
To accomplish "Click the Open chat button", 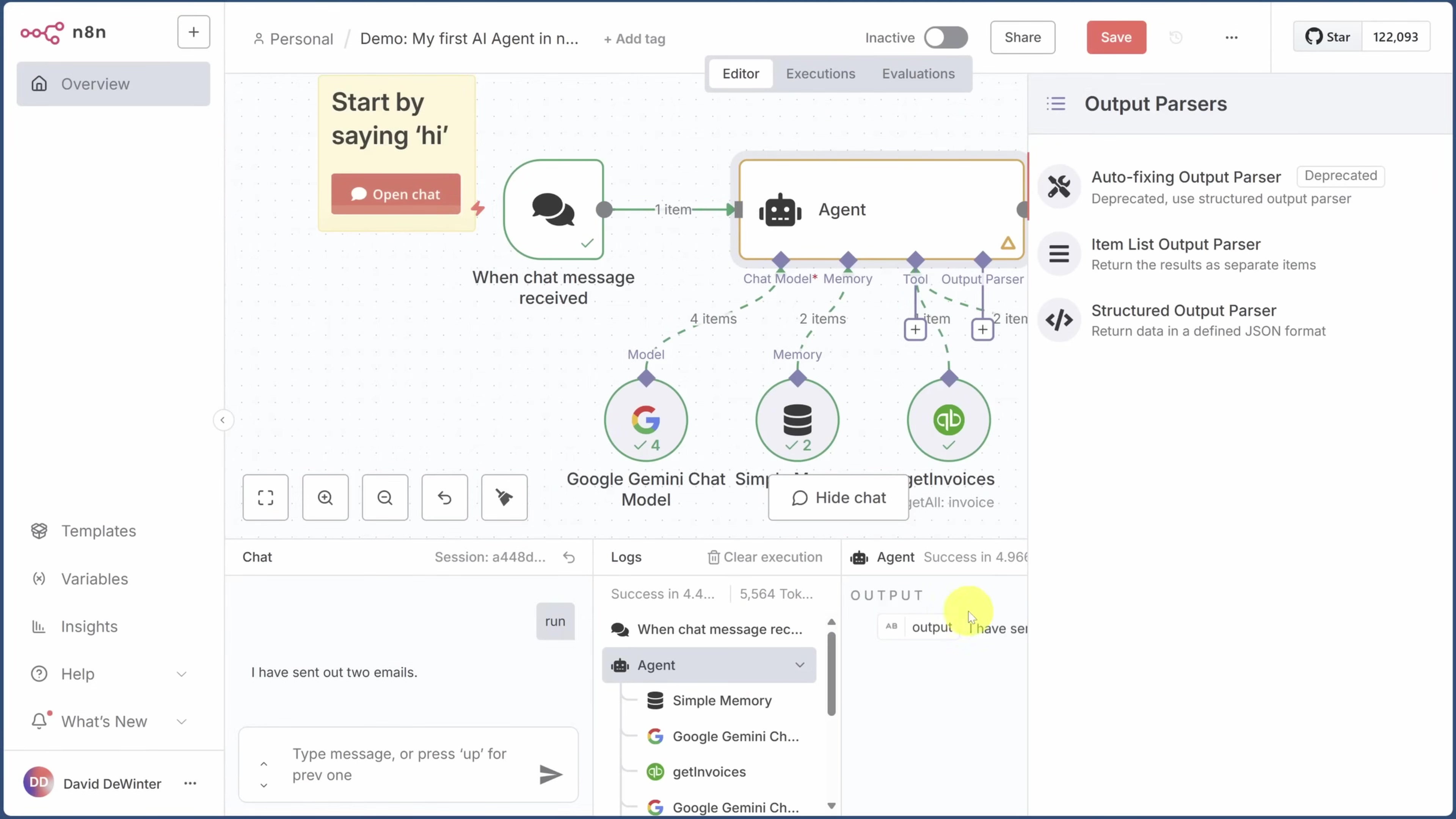I will pyautogui.click(x=395, y=194).
